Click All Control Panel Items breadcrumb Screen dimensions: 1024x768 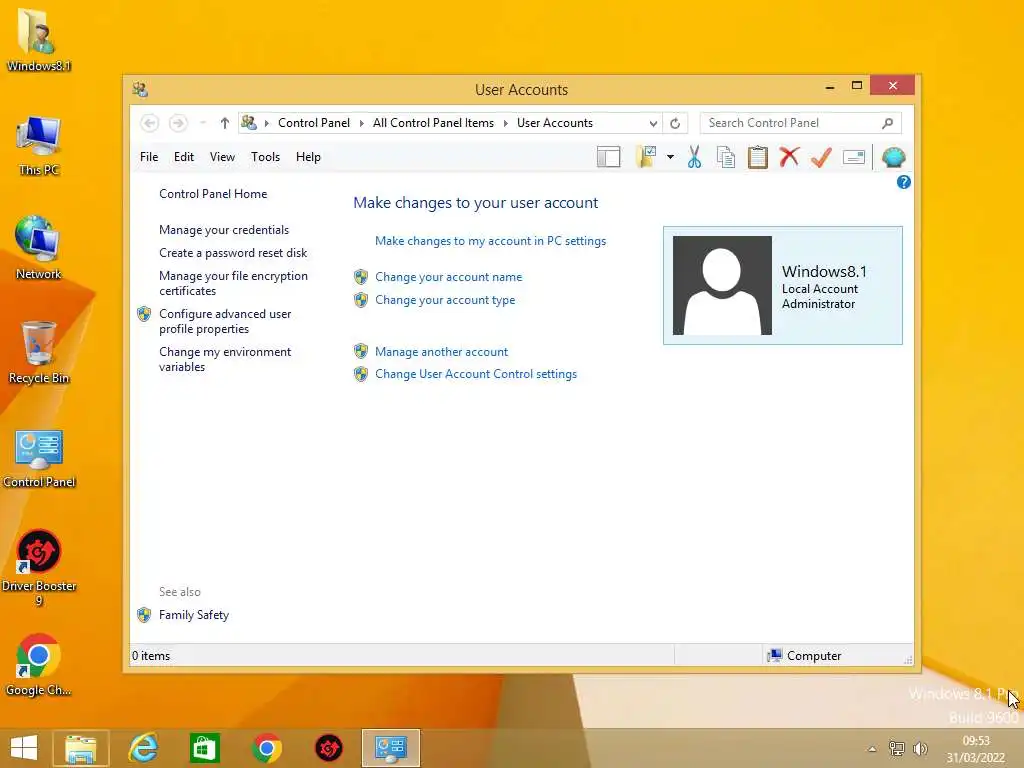point(433,123)
